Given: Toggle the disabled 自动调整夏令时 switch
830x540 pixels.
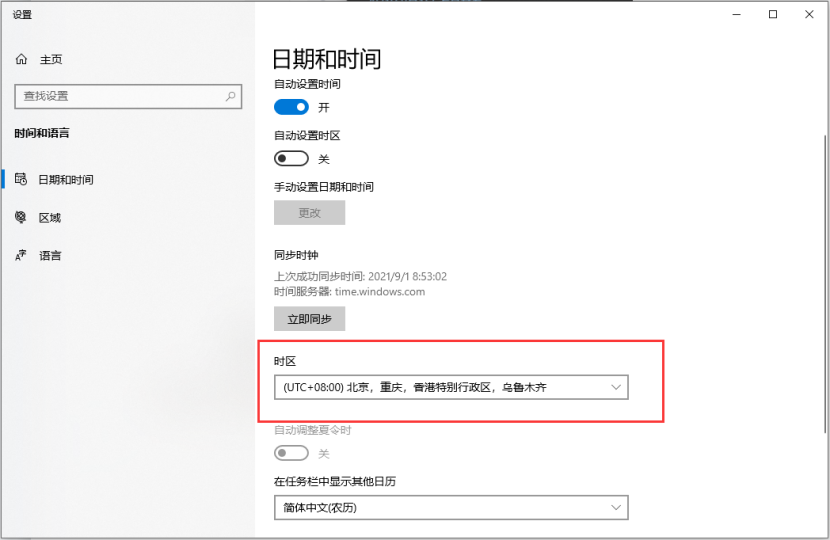Looking at the screenshot, I should point(291,453).
